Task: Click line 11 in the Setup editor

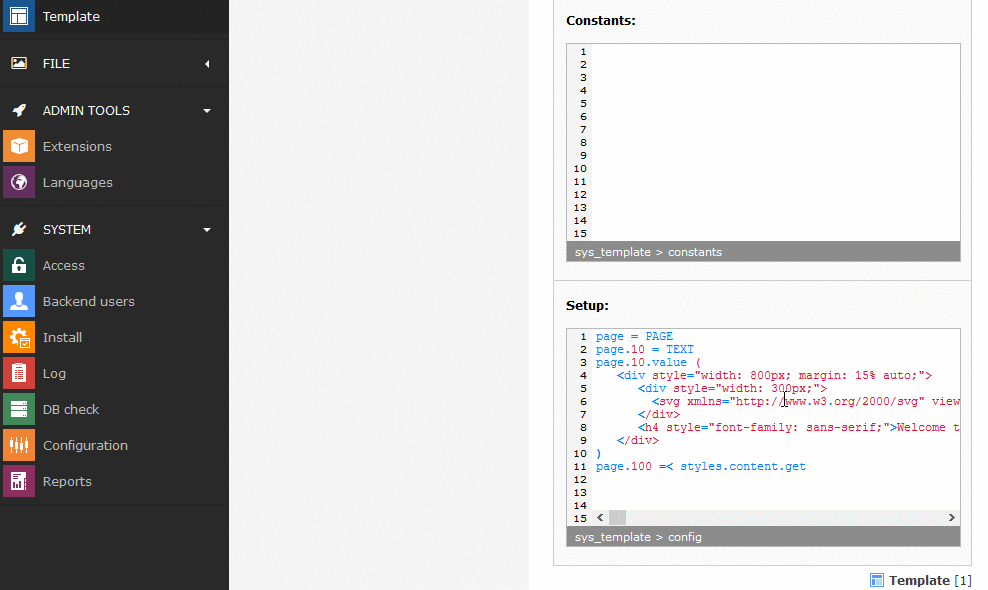Action: (700, 466)
